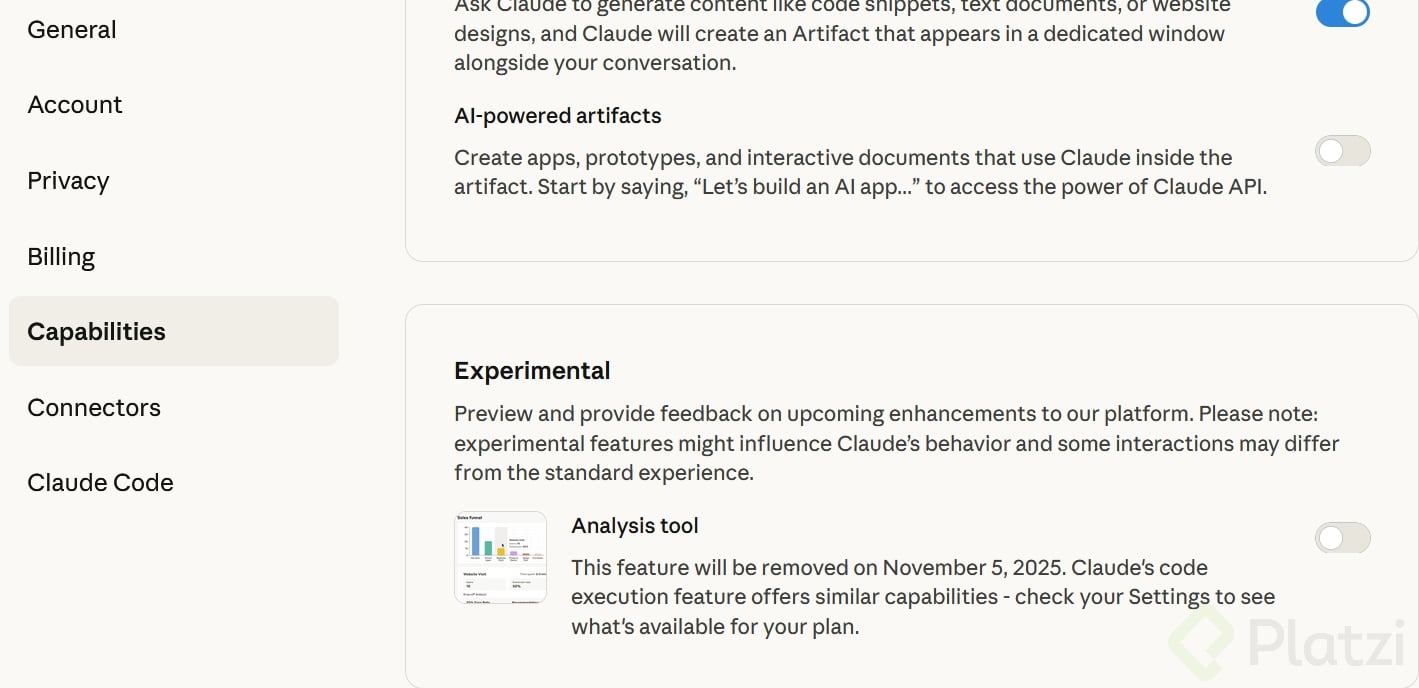This screenshot has width=1419, height=688.
Task: Turn on the Analysis tool switch
Action: [1342, 538]
